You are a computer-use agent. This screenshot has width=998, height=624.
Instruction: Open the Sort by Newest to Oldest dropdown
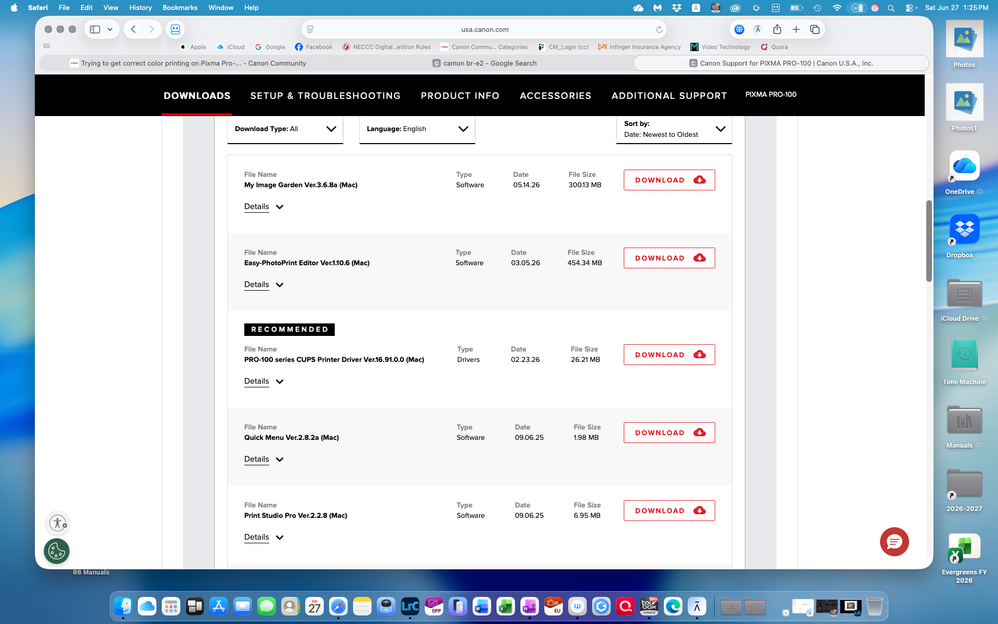pyautogui.click(x=674, y=129)
